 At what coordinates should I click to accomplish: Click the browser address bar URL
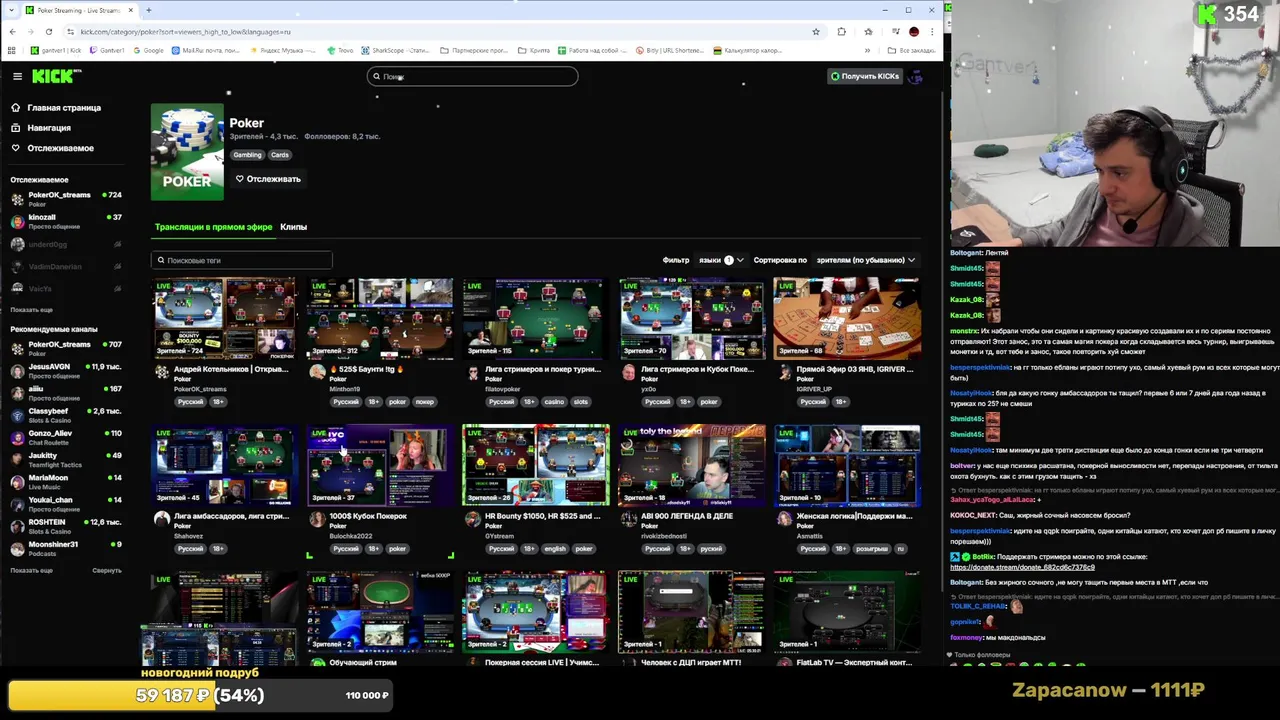[185, 31]
